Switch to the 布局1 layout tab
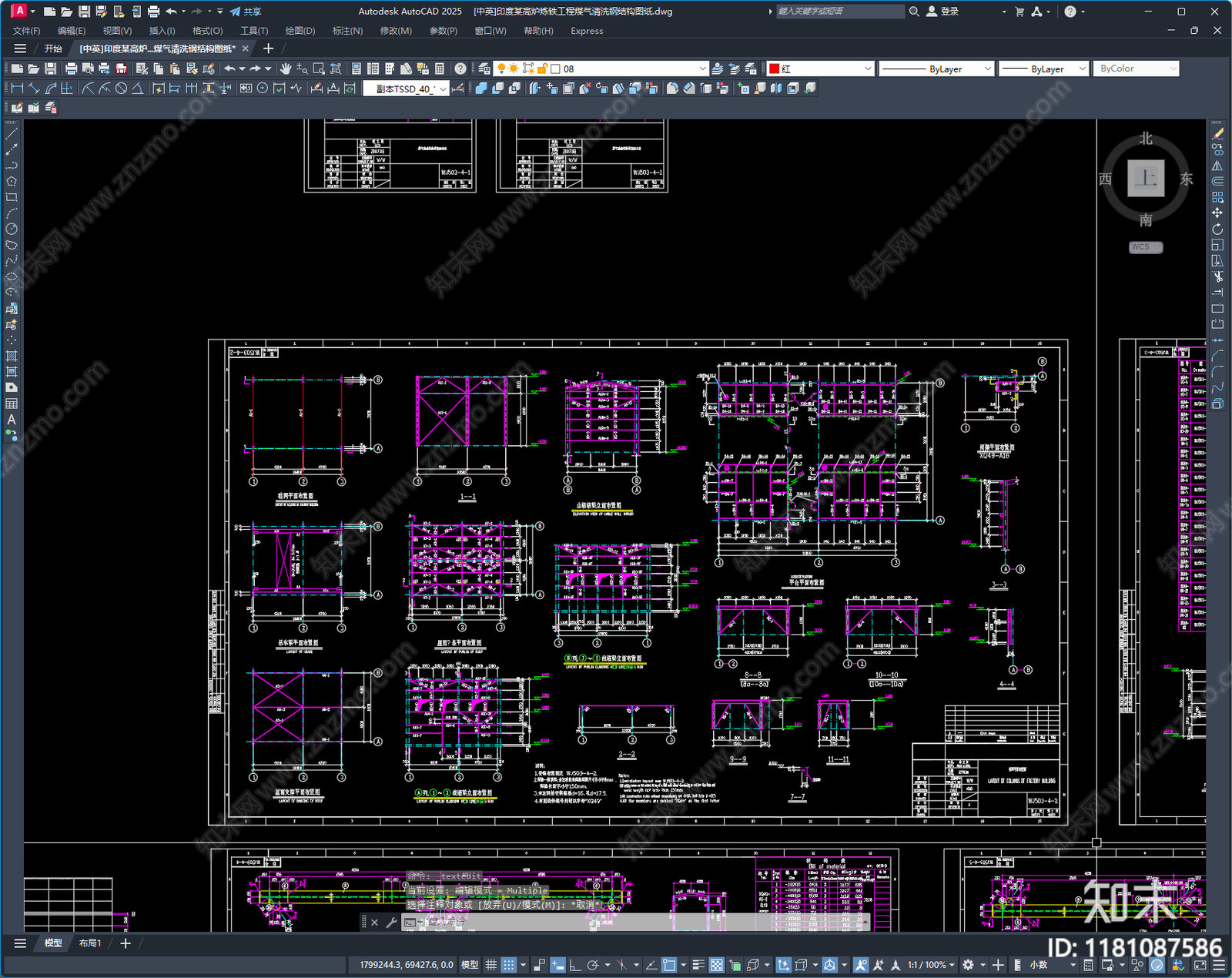 (89, 943)
